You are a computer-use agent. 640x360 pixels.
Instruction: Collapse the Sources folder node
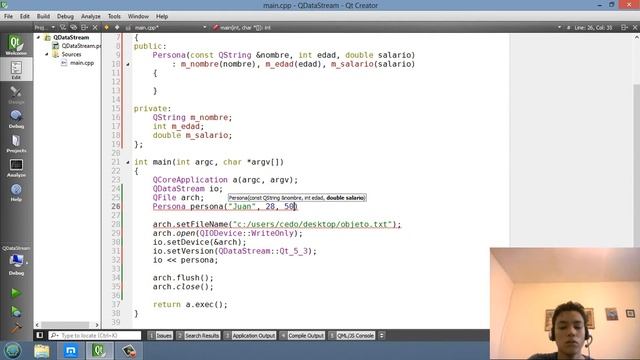tap(47, 54)
